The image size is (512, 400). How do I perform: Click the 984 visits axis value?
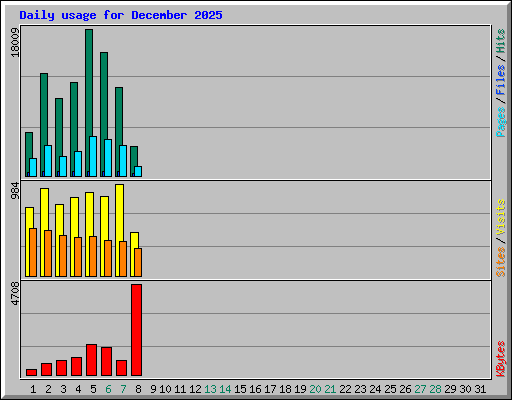(15, 191)
